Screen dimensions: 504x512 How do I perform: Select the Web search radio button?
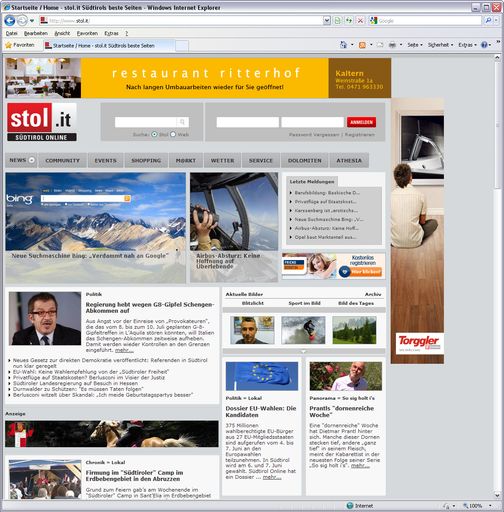(173, 134)
